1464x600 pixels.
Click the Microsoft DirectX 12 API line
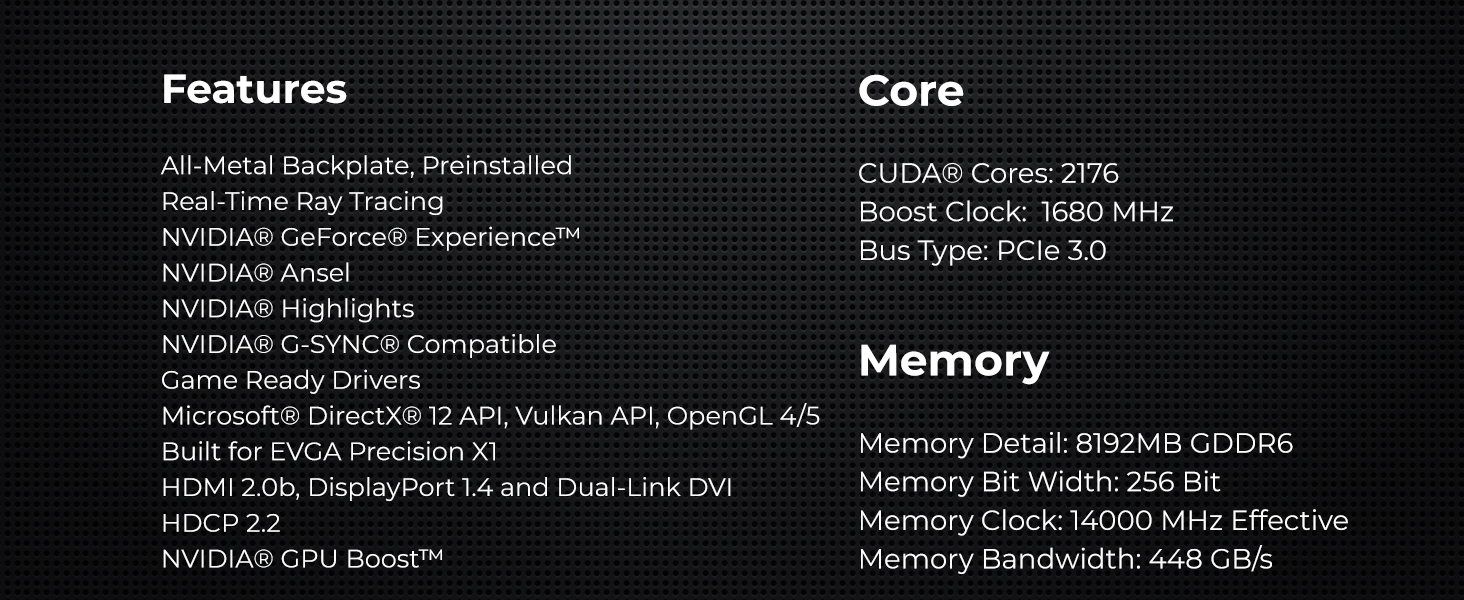(x=490, y=416)
